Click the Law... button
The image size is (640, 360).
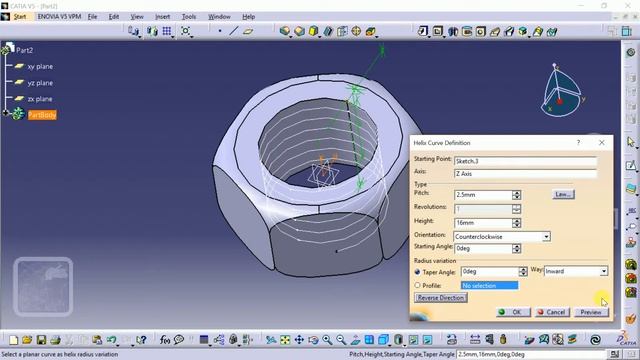(563, 195)
